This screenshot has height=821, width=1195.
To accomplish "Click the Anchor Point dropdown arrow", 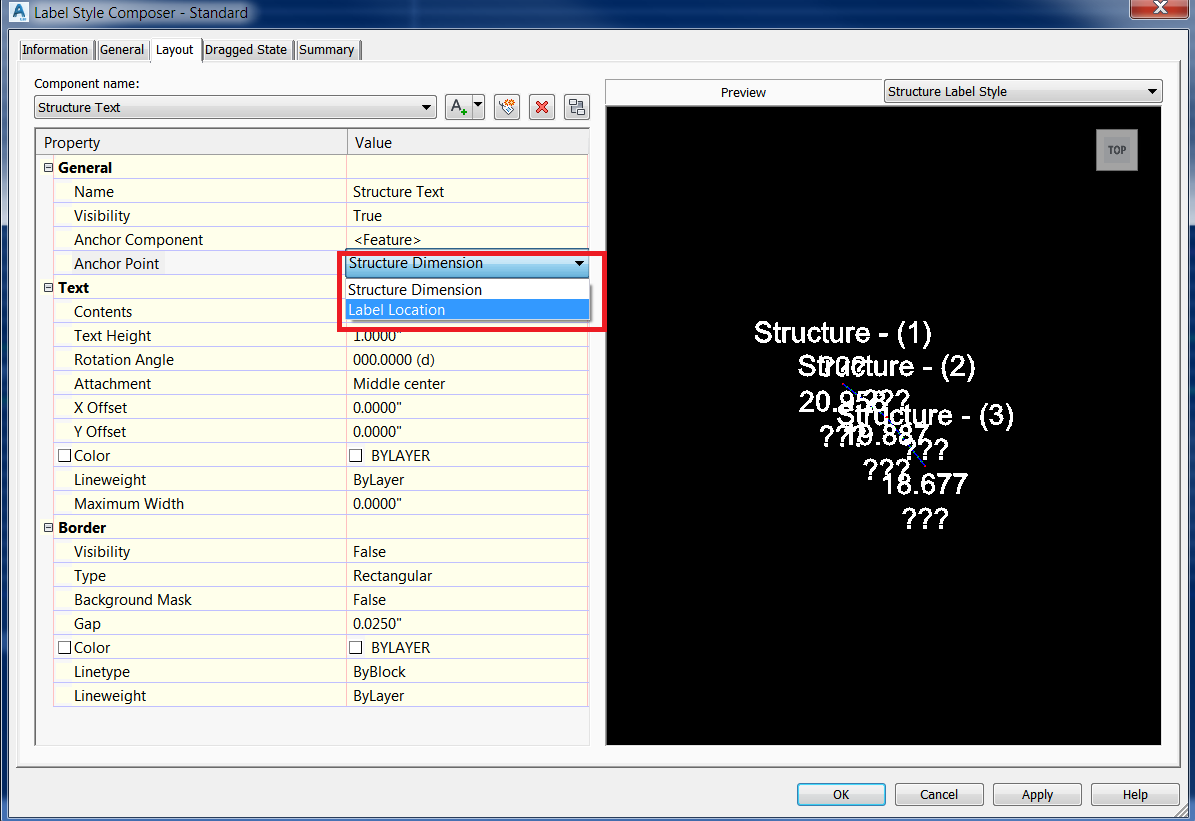I will tap(579, 264).
